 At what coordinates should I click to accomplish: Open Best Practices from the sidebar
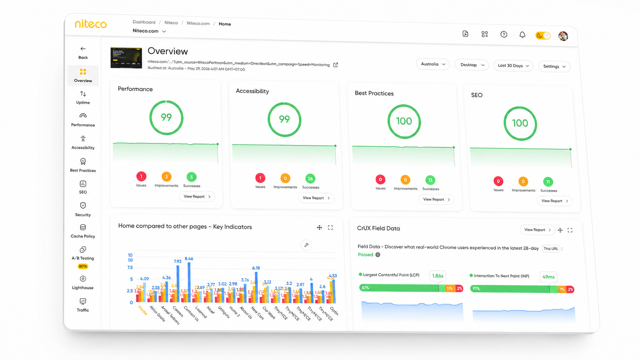pos(83,165)
